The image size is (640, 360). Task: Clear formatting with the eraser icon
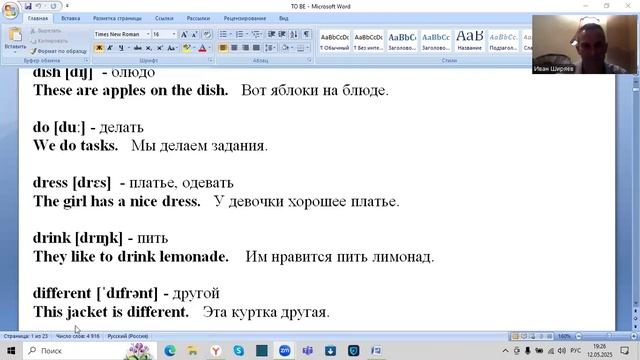point(207,34)
